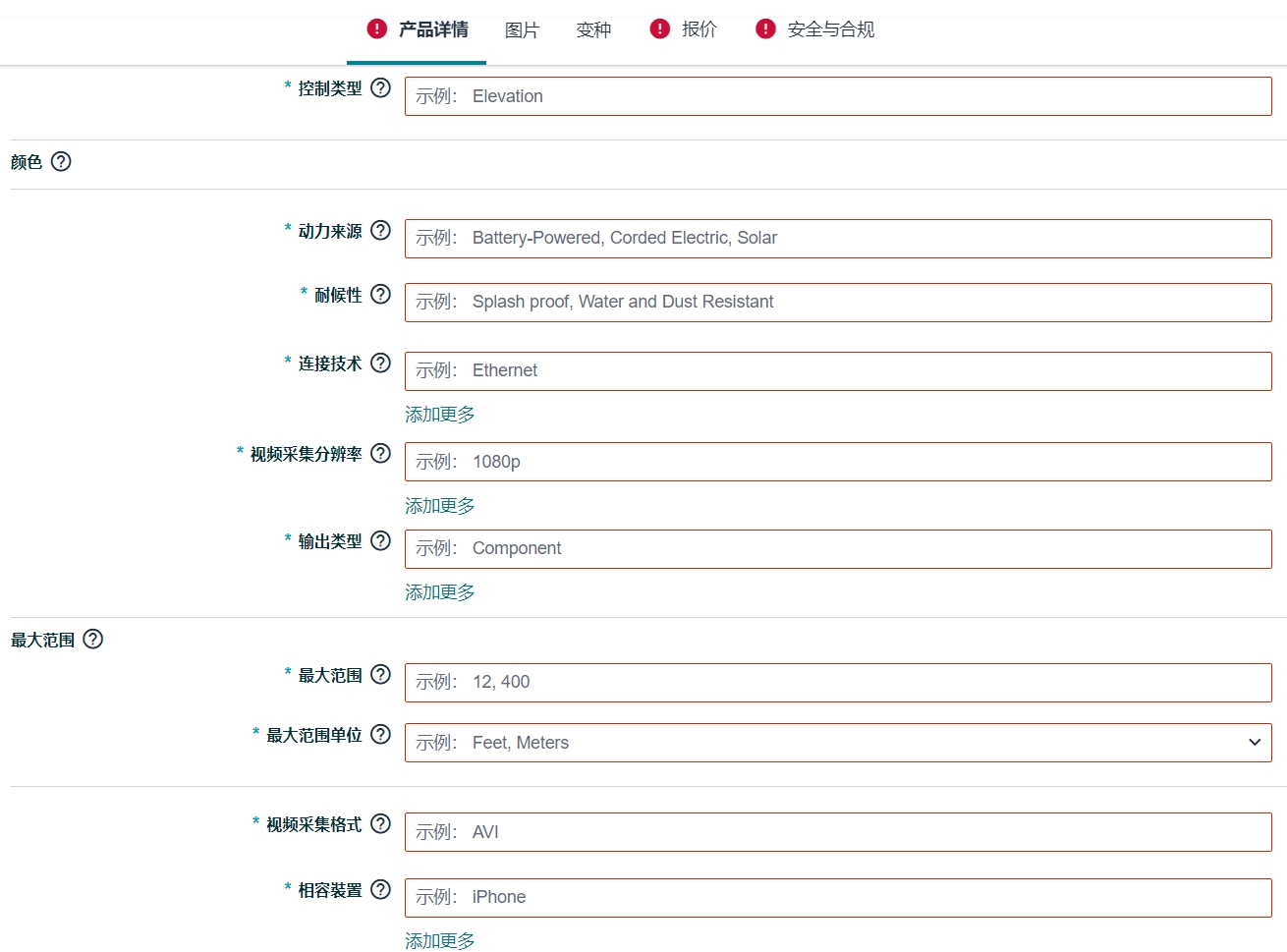
Task: Expand the 最大范围单位 dropdown
Action: [1254, 743]
